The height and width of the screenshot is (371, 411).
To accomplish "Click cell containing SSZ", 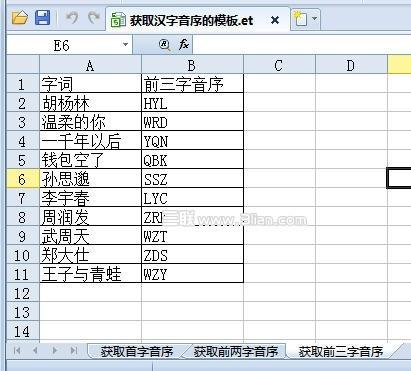I will (x=192, y=179).
